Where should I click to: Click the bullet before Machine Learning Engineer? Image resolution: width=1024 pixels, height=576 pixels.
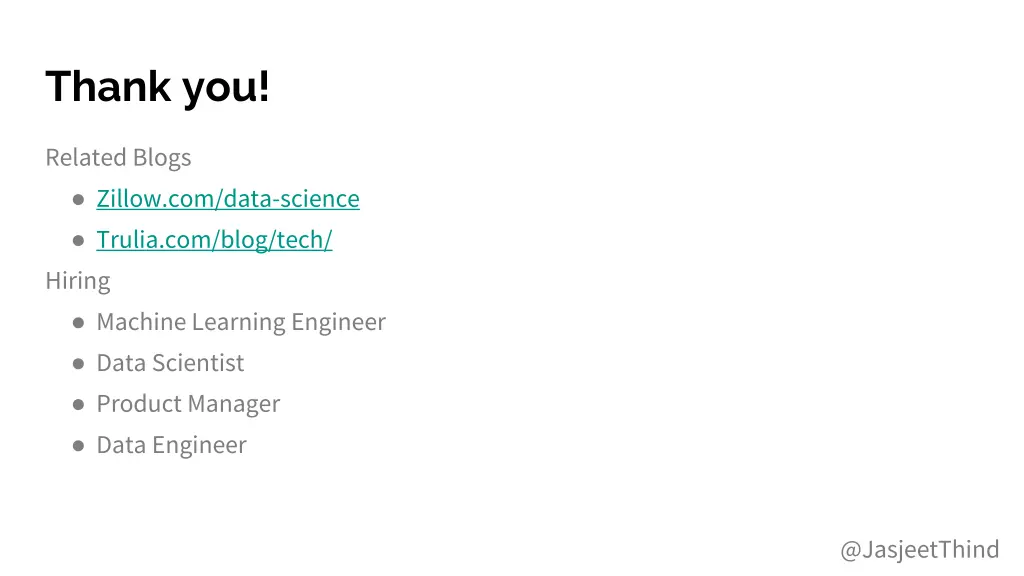pos(78,322)
